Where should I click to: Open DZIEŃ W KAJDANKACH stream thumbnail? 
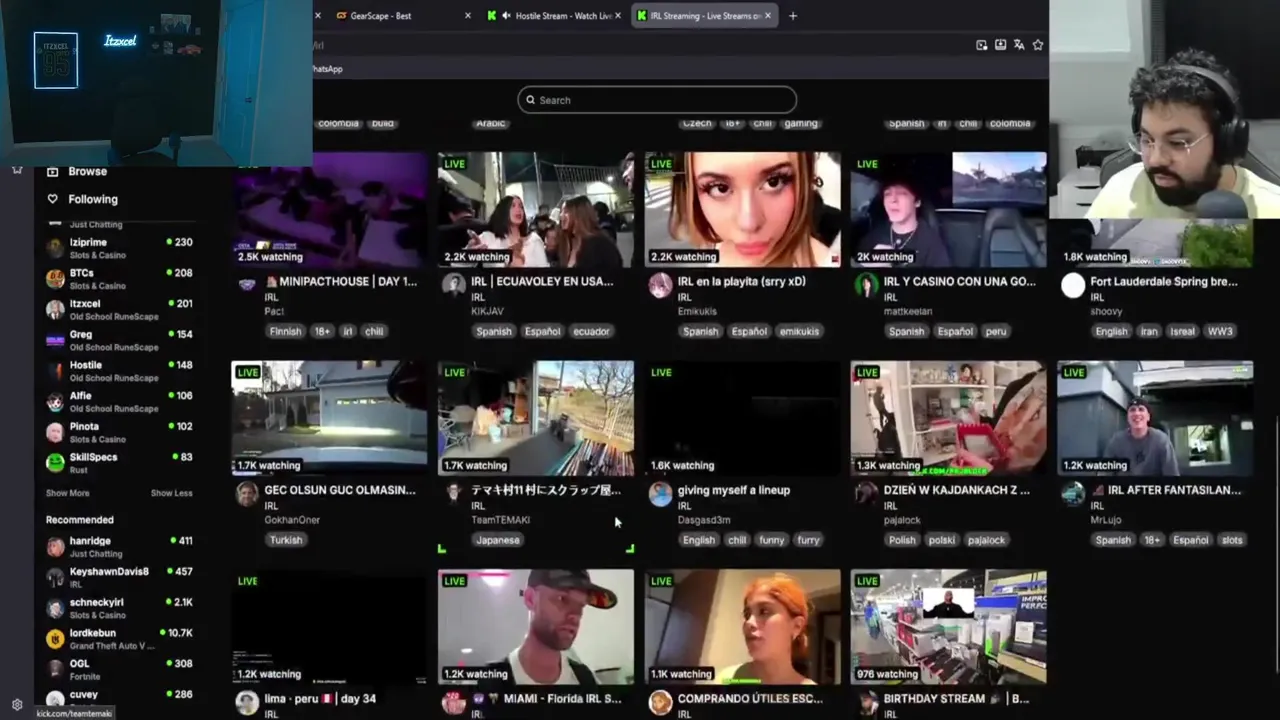[x=948, y=418]
